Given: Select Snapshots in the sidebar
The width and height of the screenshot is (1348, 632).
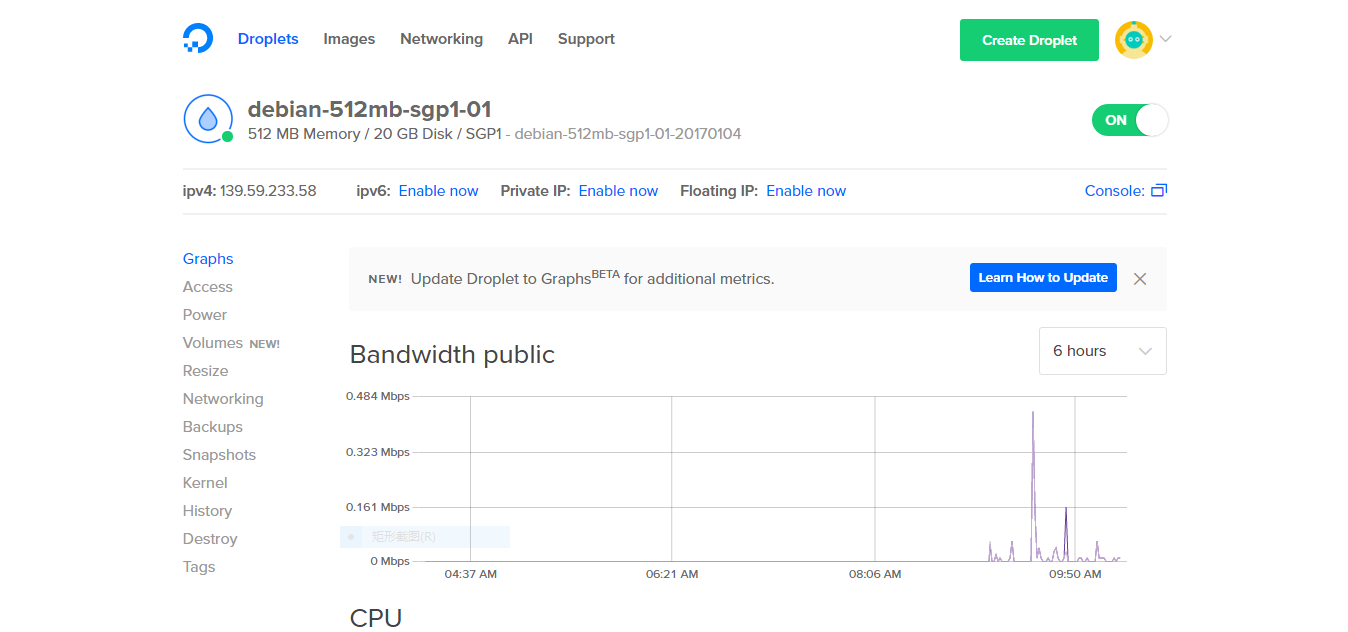Looking at the screenshot, I should 219,455.
